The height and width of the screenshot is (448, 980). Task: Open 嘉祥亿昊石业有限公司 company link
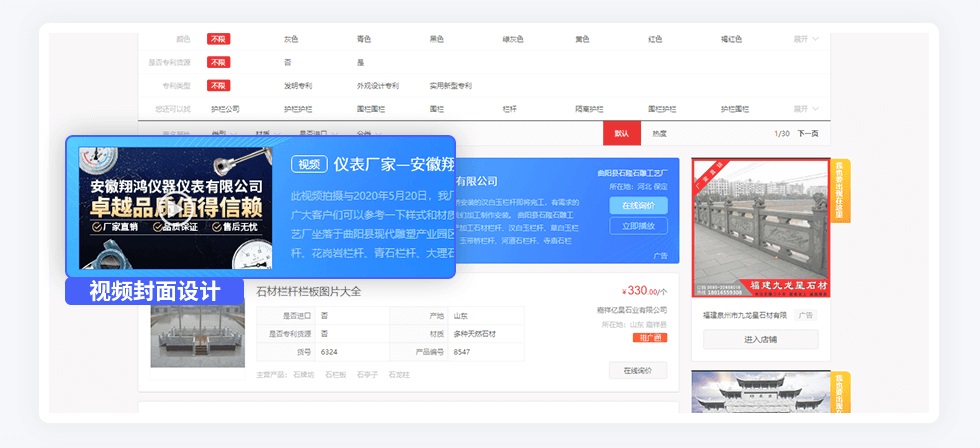632,310
